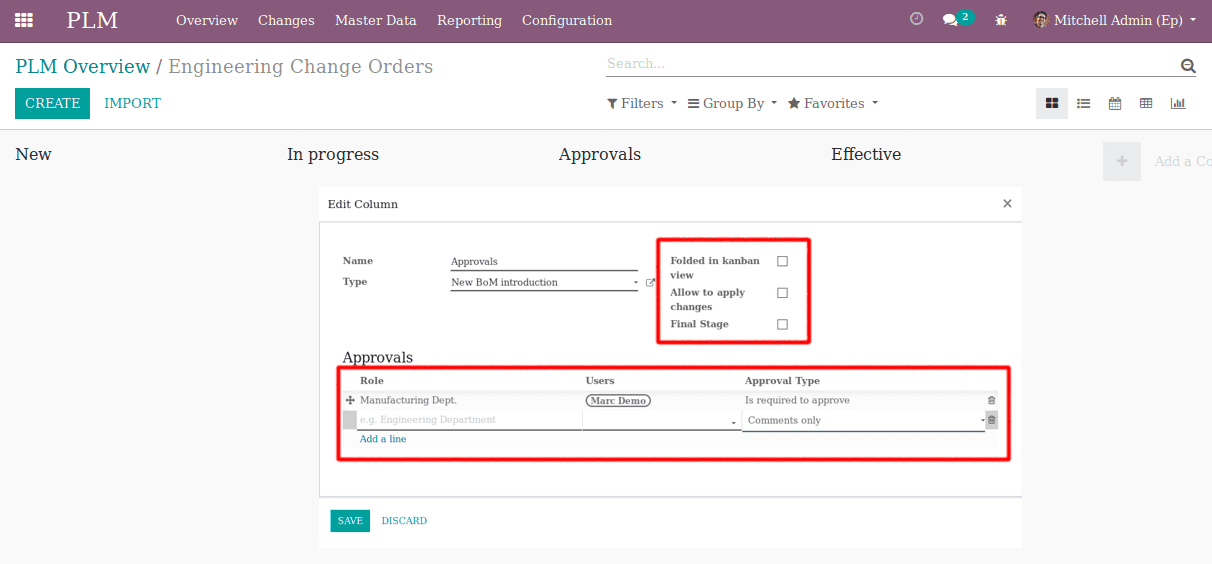The image size is (1212, 564).
Task: Click the Effective column title
Action: tap(866, 154)
